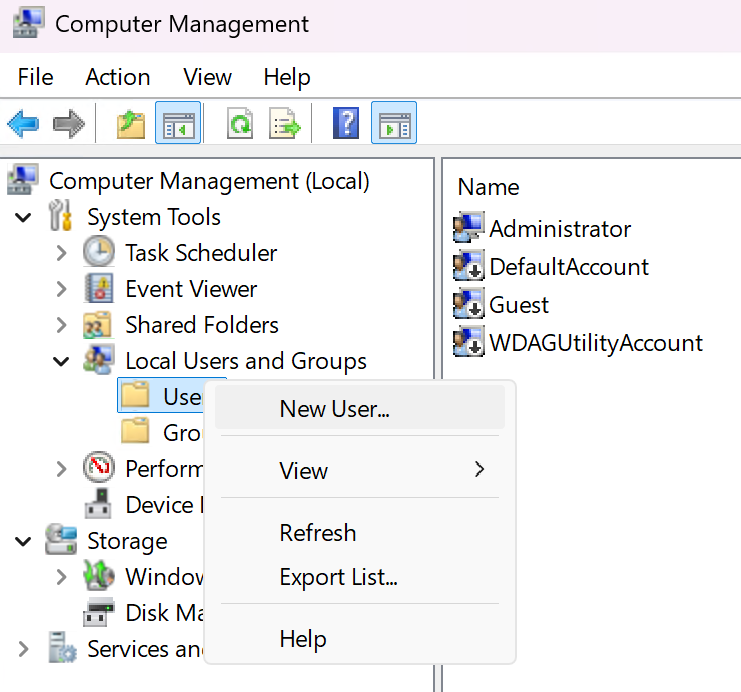Collapse the Storage node
This screenshot has width=741, height=692.
tap(23, 541)
